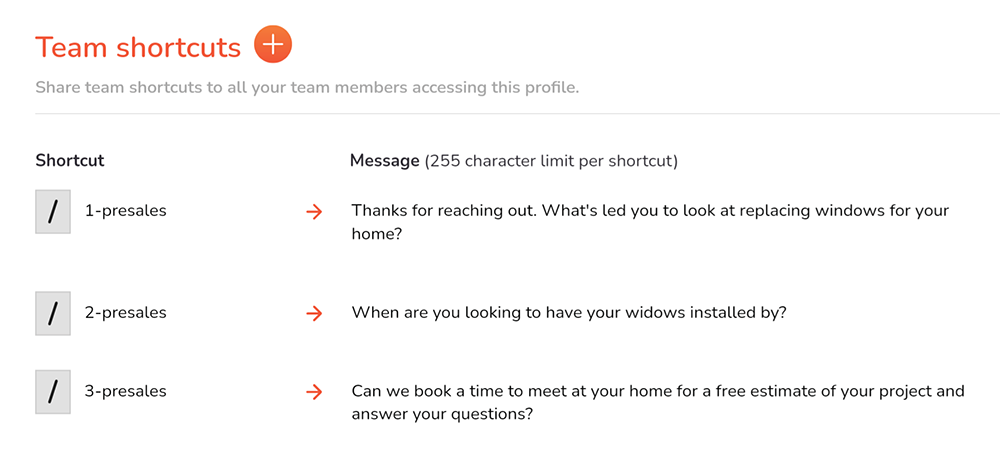Click the Shortcut column header
This screenshot has width=1000, height=464.
(x=70, y=161)
